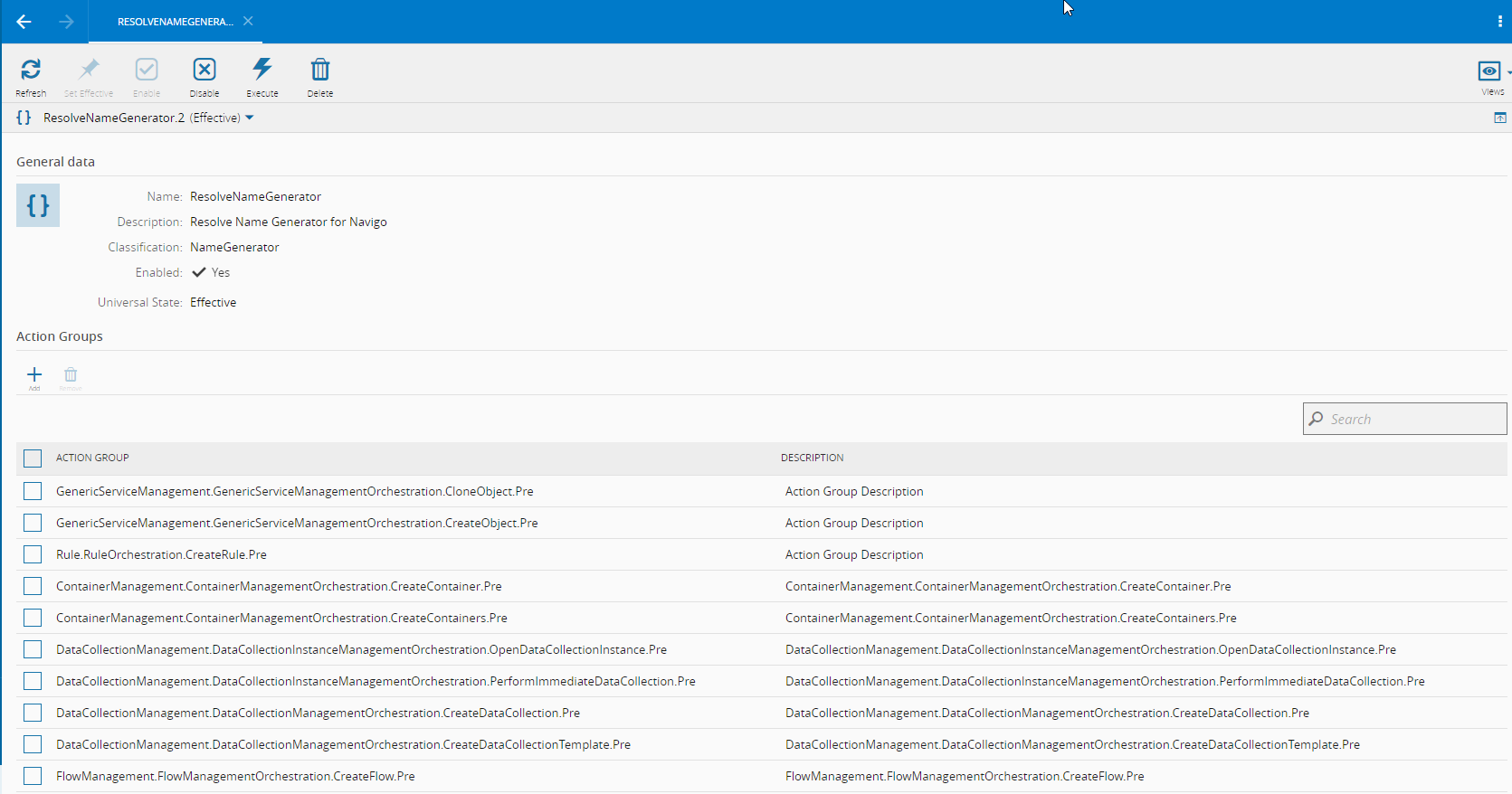The image size is (1512, 794).
Task: Click the Name value ResolveNameGenerator
Action: pyautogui.click(x=255, y=196)
